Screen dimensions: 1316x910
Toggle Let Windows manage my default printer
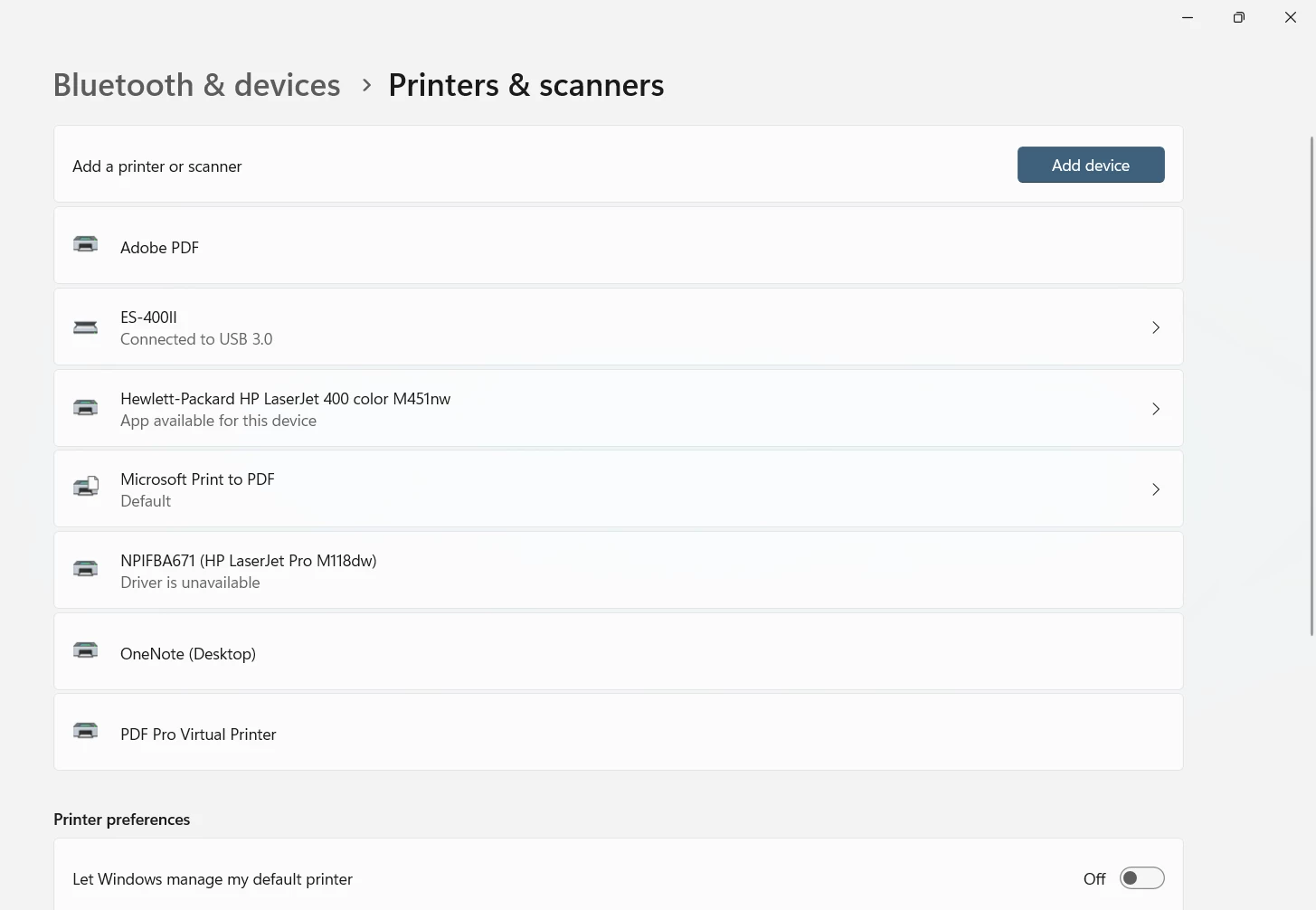click(x=1141, y=878)
